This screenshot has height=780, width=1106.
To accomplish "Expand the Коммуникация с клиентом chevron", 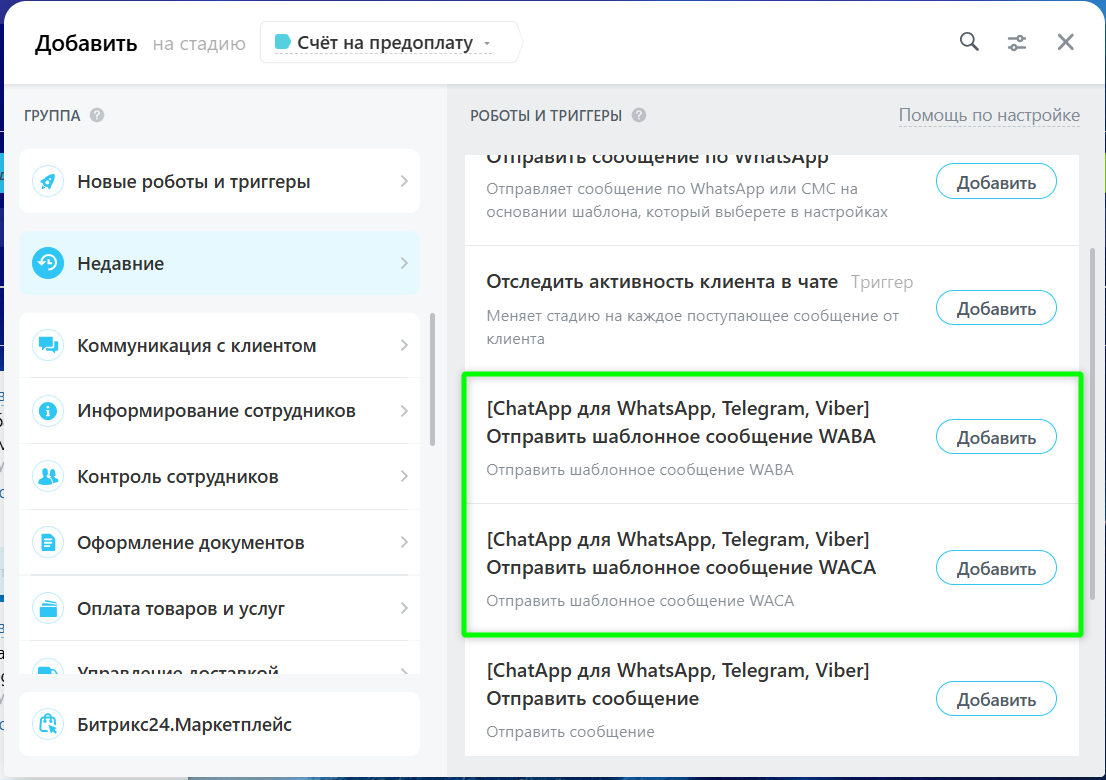I will (404, 346).
